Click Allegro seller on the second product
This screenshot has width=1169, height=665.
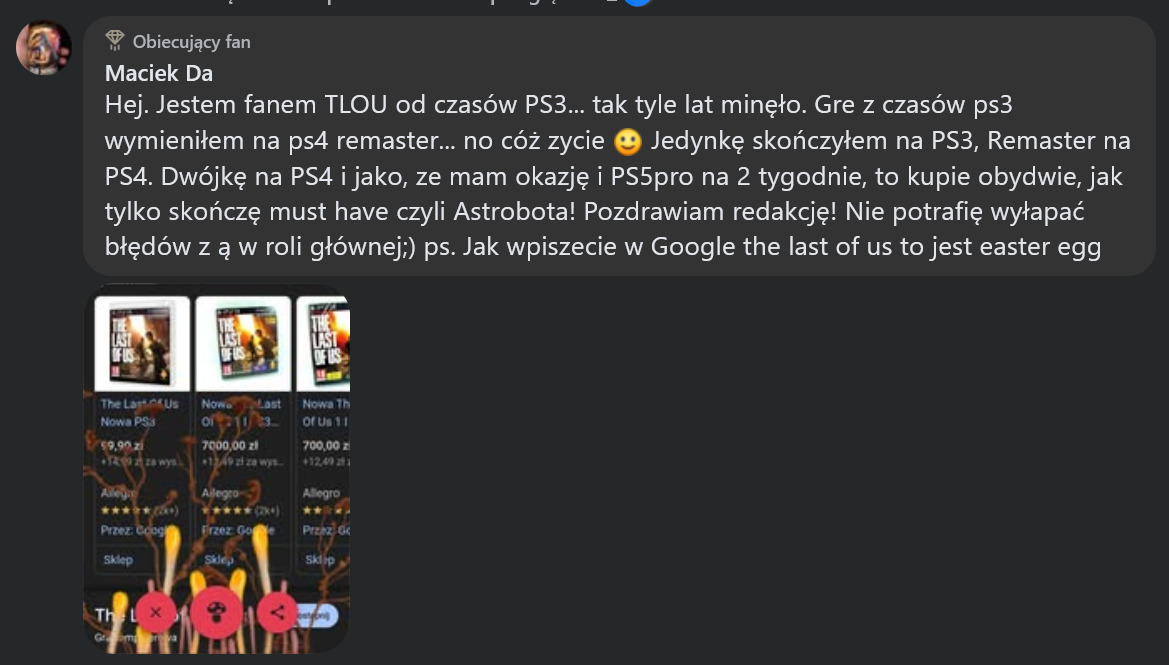220,493
